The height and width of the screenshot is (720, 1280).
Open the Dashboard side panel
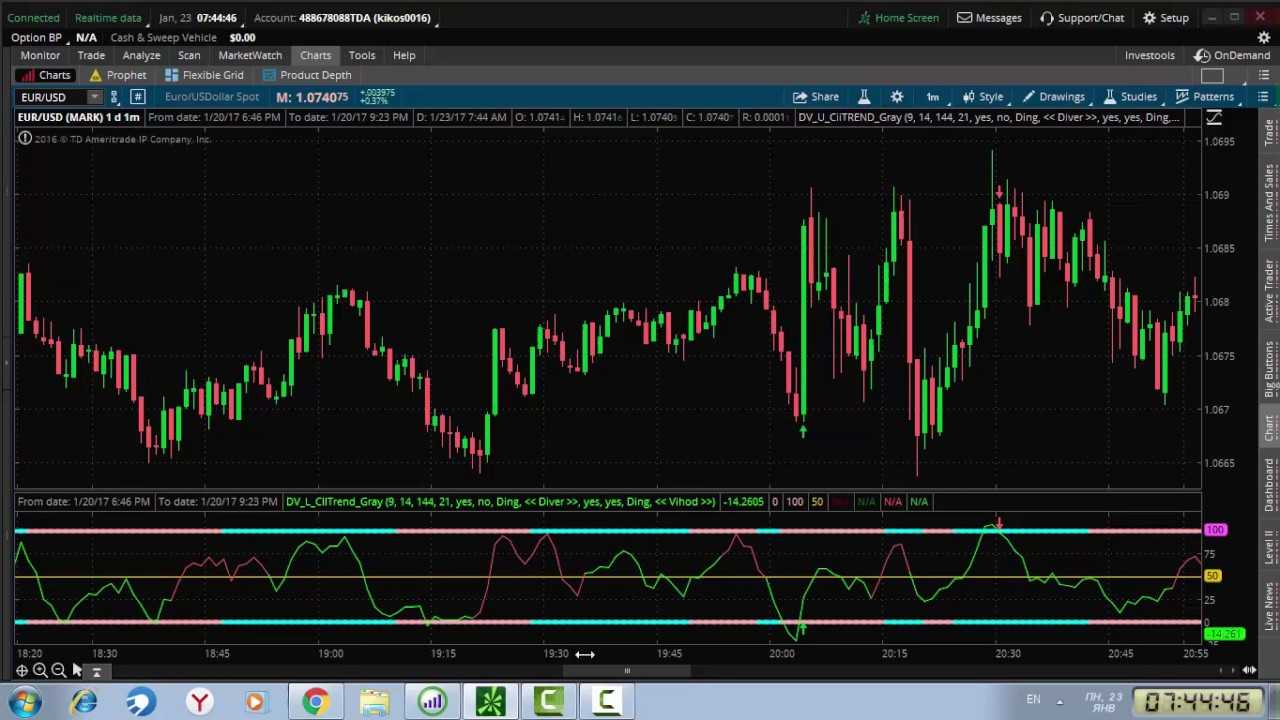(1270, 485)
